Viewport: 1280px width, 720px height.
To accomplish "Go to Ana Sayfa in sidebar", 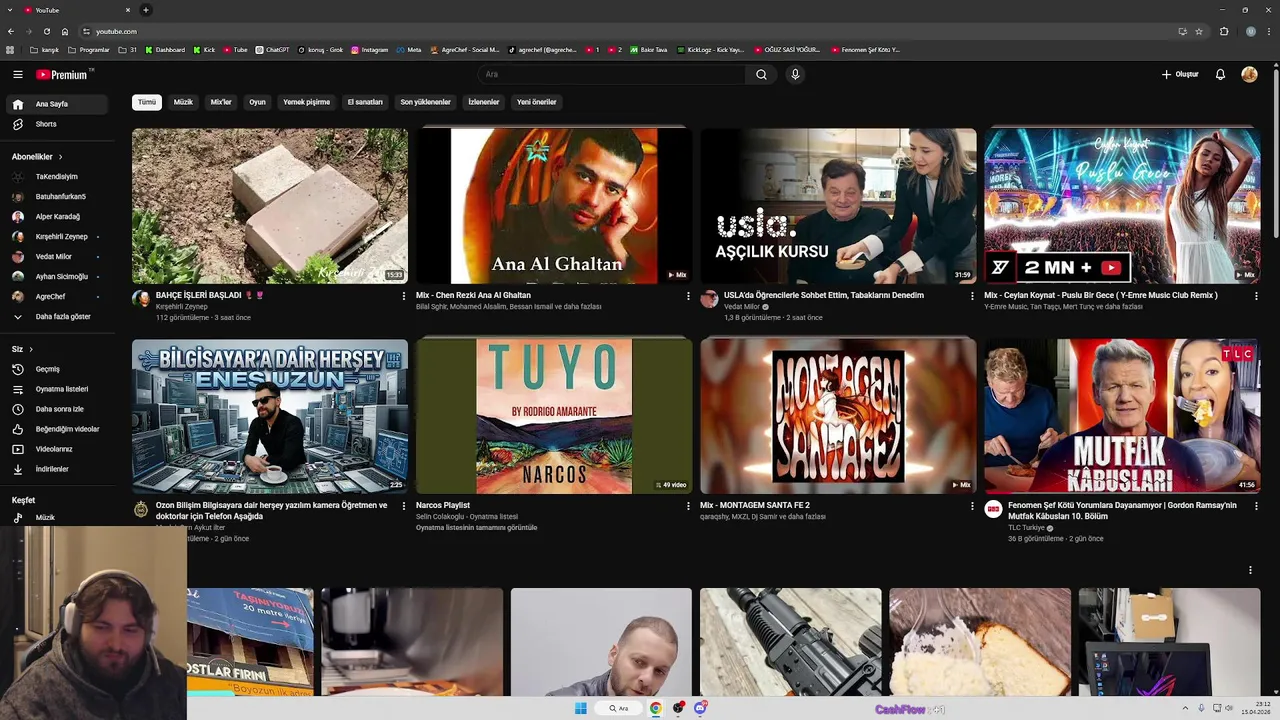I will click(x=56, y=104).
